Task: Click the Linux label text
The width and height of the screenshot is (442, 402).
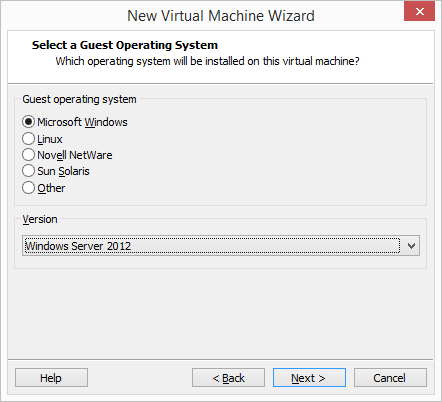Action: pyautogui.click(x=50, y=139)
